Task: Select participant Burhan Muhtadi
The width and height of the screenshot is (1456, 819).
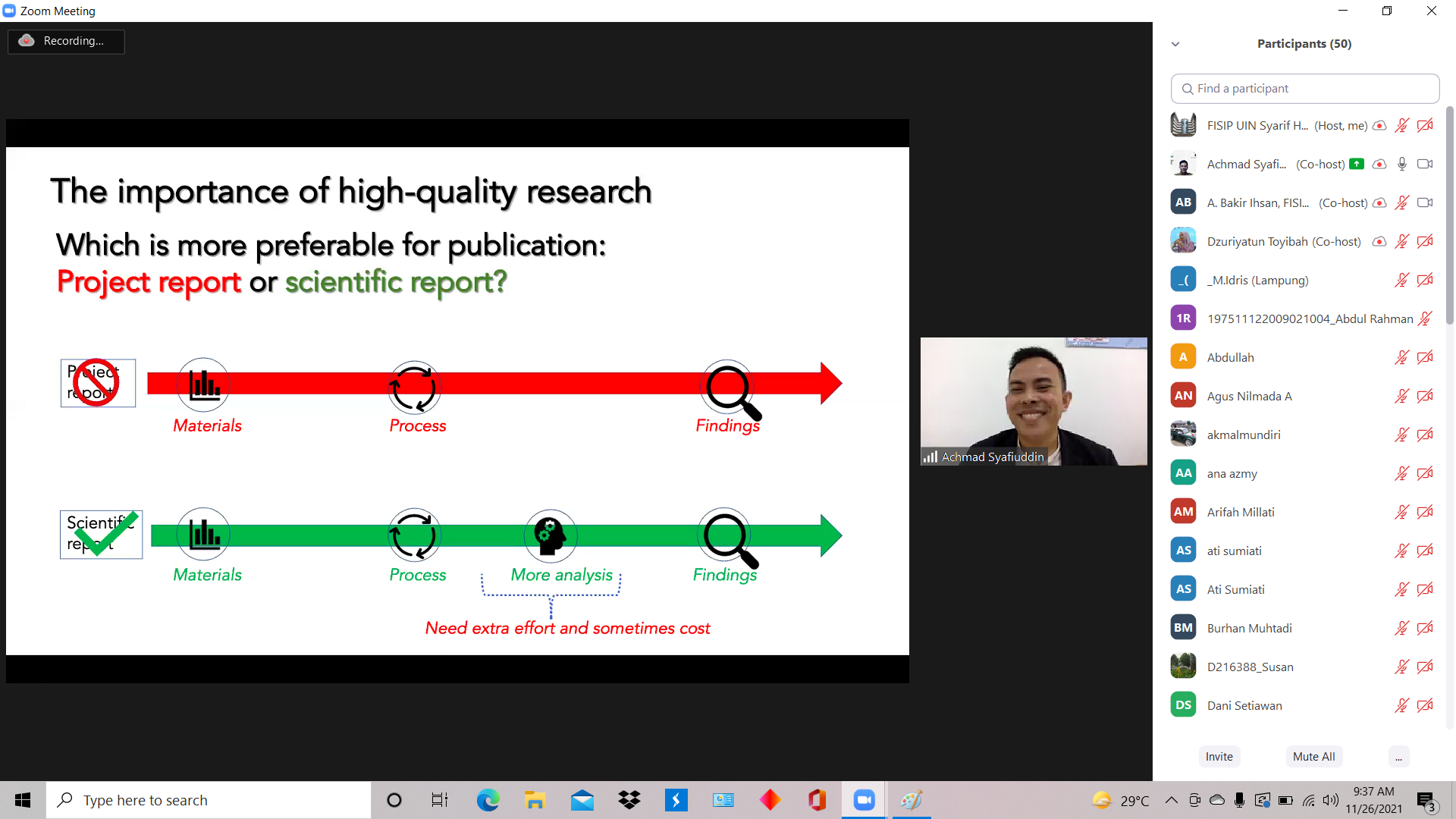Action: coord(1303,628)
